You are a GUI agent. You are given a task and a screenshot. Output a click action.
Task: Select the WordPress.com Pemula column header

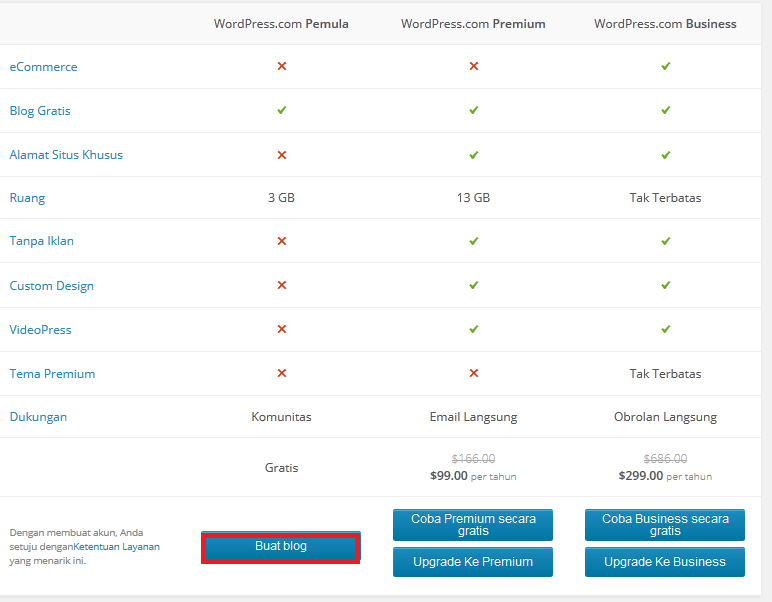[x=281, y=24]
